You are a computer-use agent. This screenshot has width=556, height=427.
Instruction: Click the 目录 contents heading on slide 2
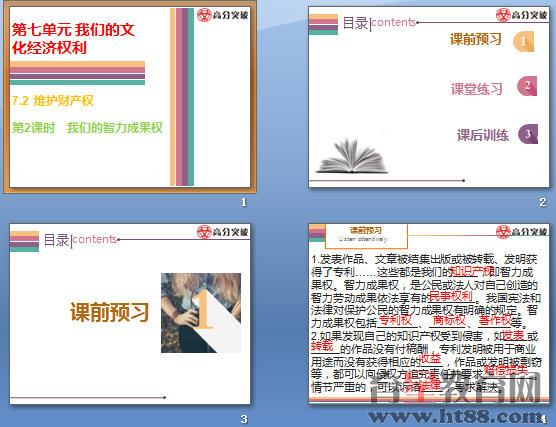[x=379, y=23]
